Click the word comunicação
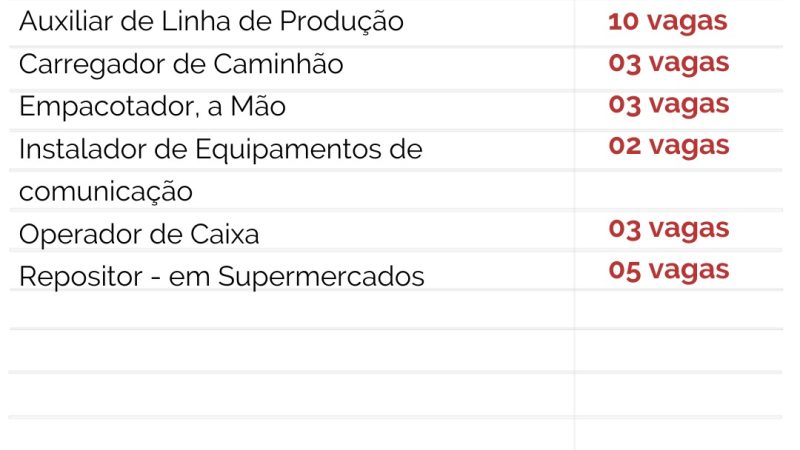Screen dimensions: 800x450 (106, 191)
